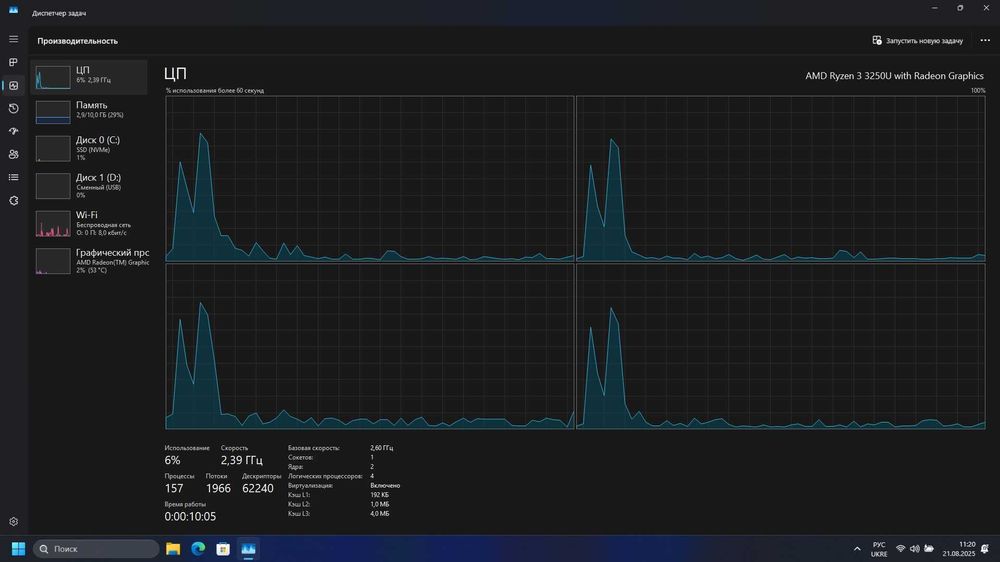The image size is (1000, 562).
Task: Open the Windows Start button
Action: (18, 549)
